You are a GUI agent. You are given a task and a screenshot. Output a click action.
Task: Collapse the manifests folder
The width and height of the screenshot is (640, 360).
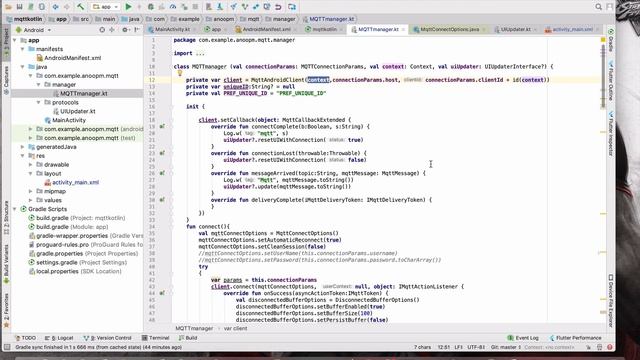[23, 49]
